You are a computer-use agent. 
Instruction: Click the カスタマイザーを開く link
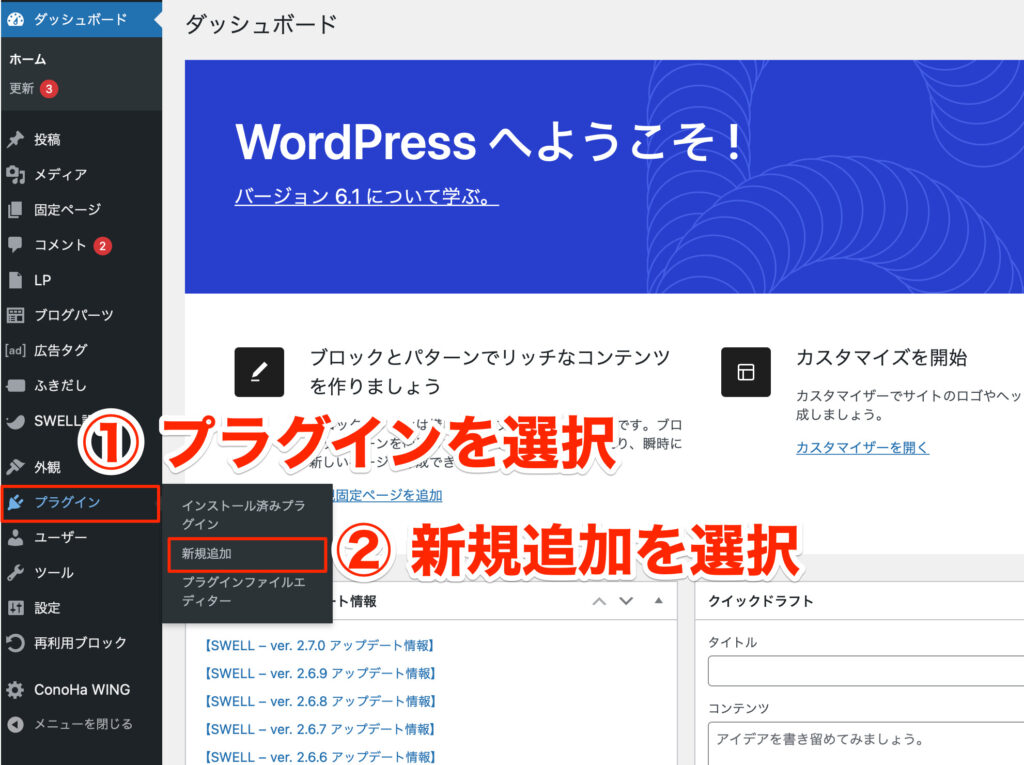(862, 448)
